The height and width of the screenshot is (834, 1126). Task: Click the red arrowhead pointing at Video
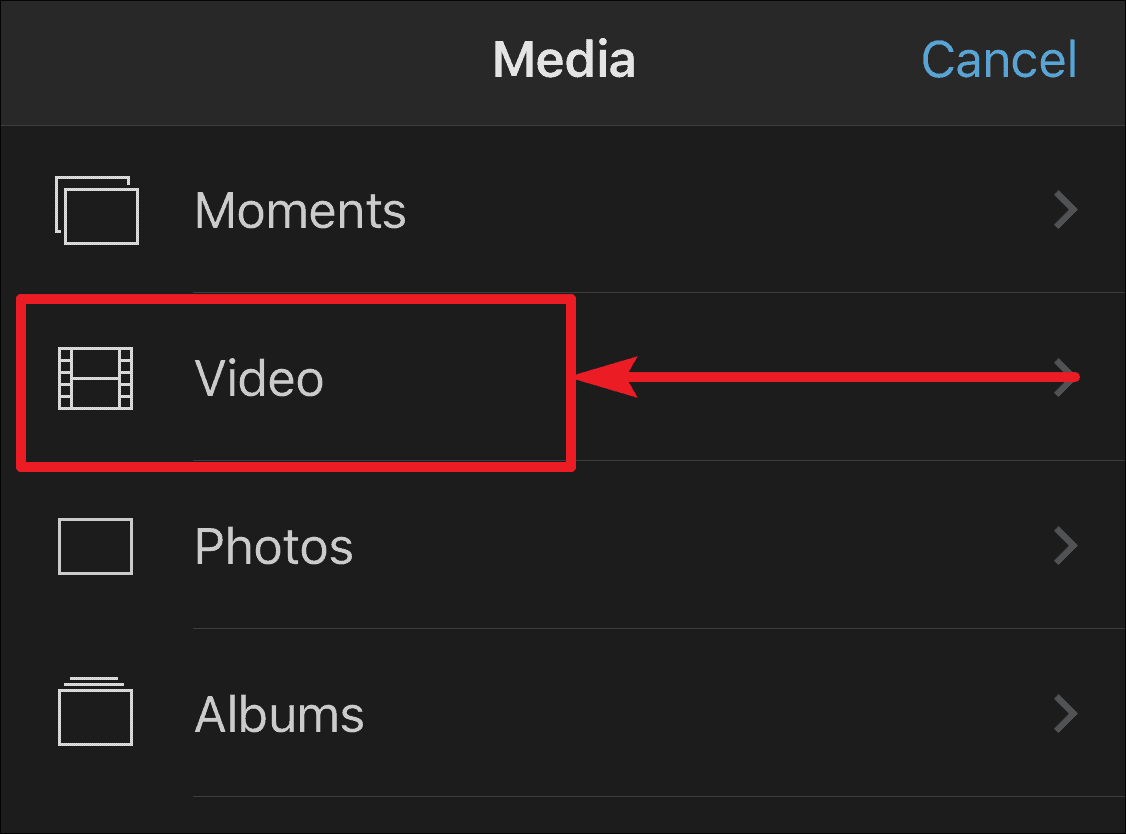[x=607, y=377]
